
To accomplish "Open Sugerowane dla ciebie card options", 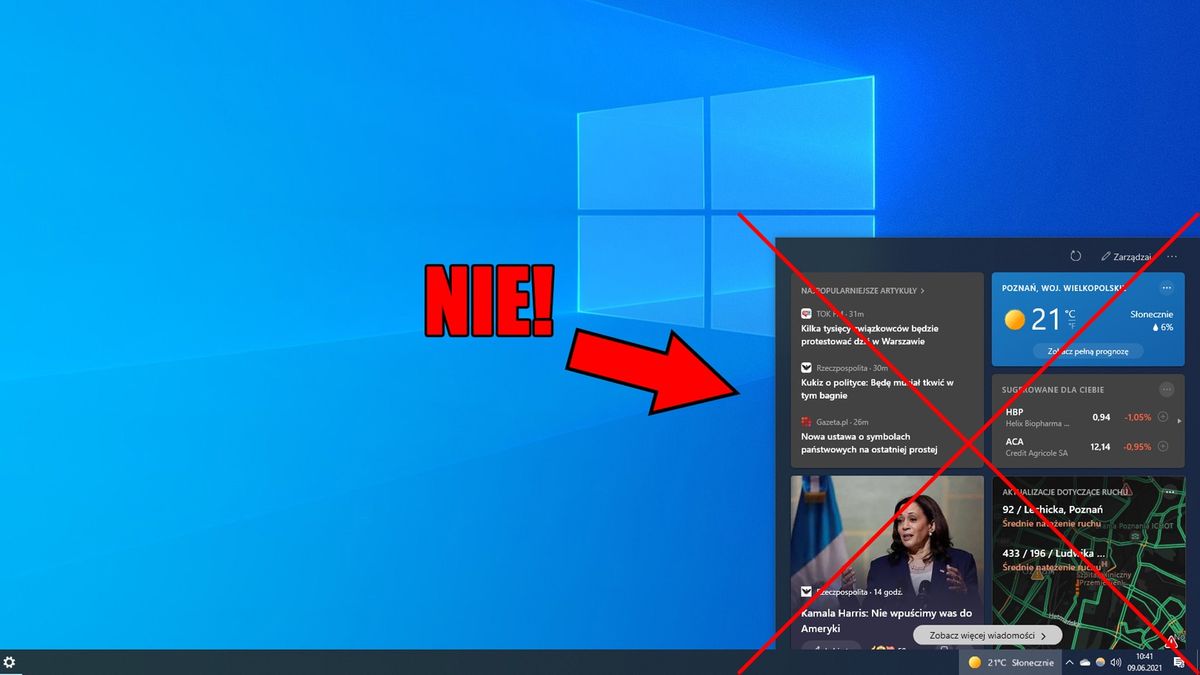I will click(1166, 389).
